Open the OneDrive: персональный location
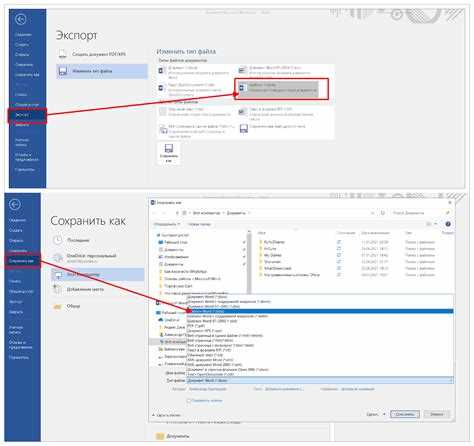Viewport: 474px width, 446px height. pos(97,258)
